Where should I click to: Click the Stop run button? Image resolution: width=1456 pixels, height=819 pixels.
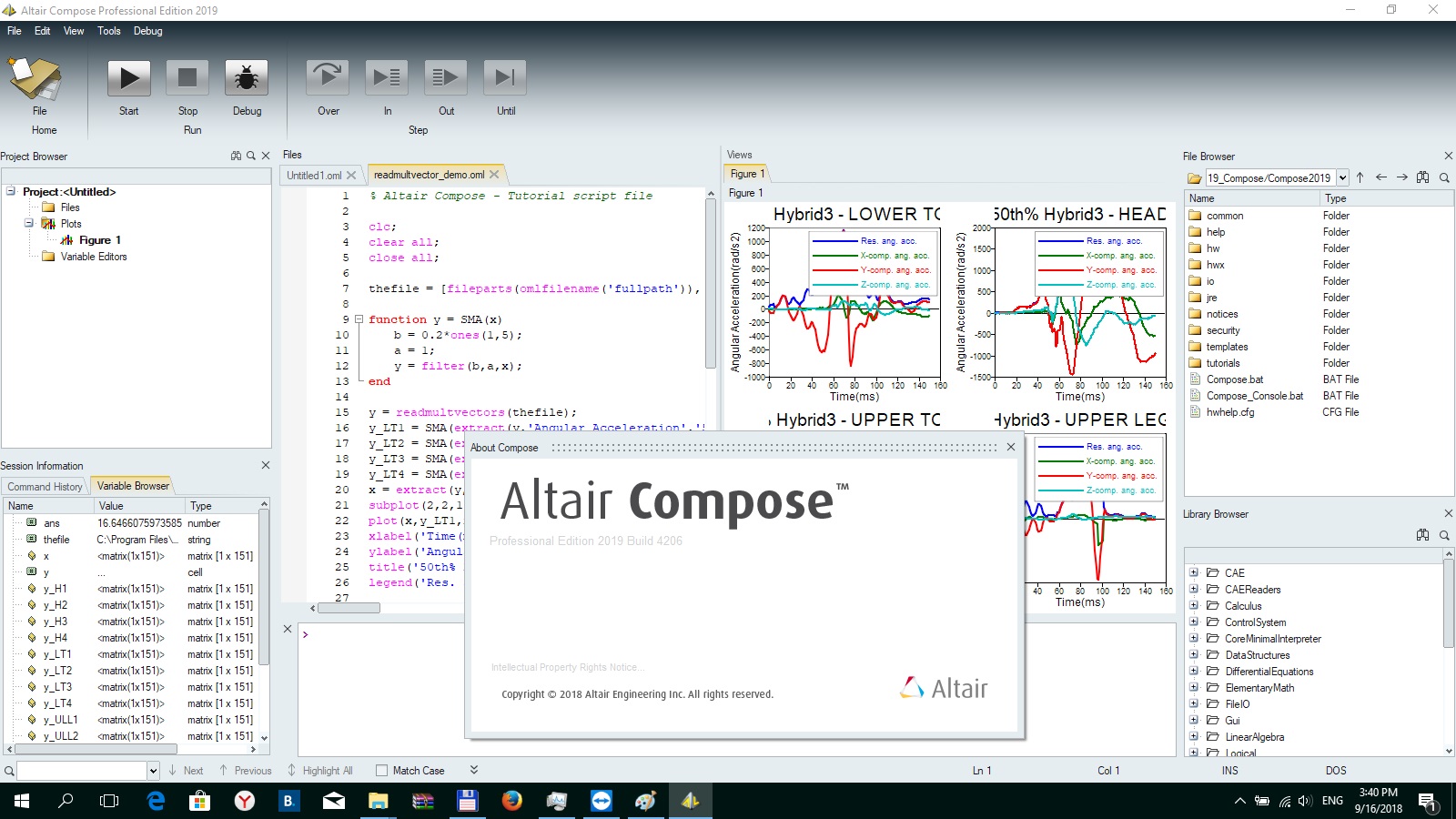(x=187, y=78)
